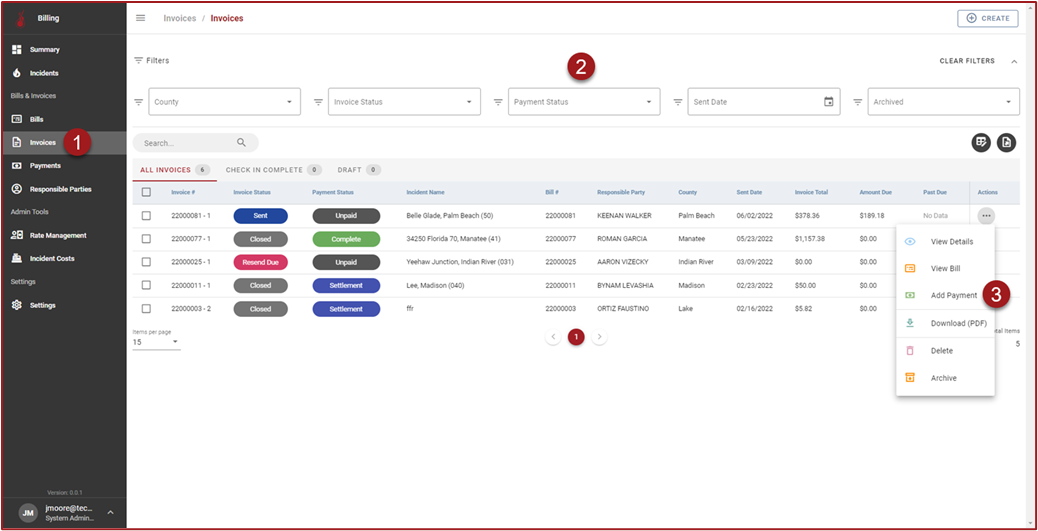1038x531 pixels.
Task: Expand the Payment Status dropdown
Action: 584,102
